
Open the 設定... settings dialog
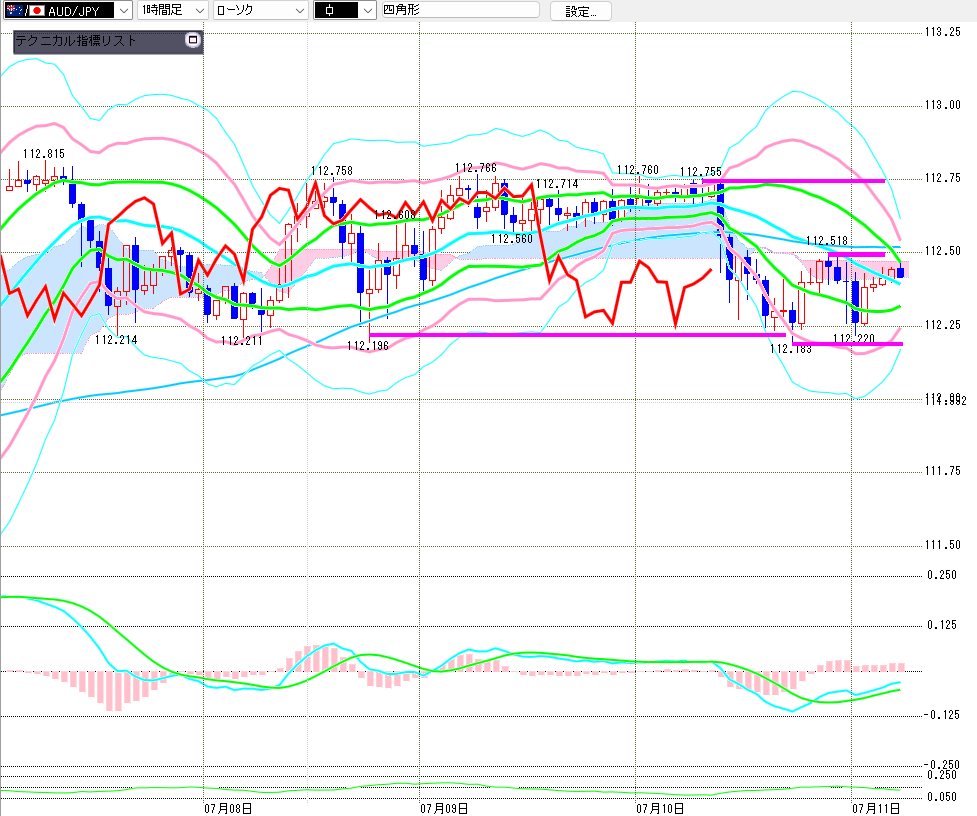pos(581,11)
